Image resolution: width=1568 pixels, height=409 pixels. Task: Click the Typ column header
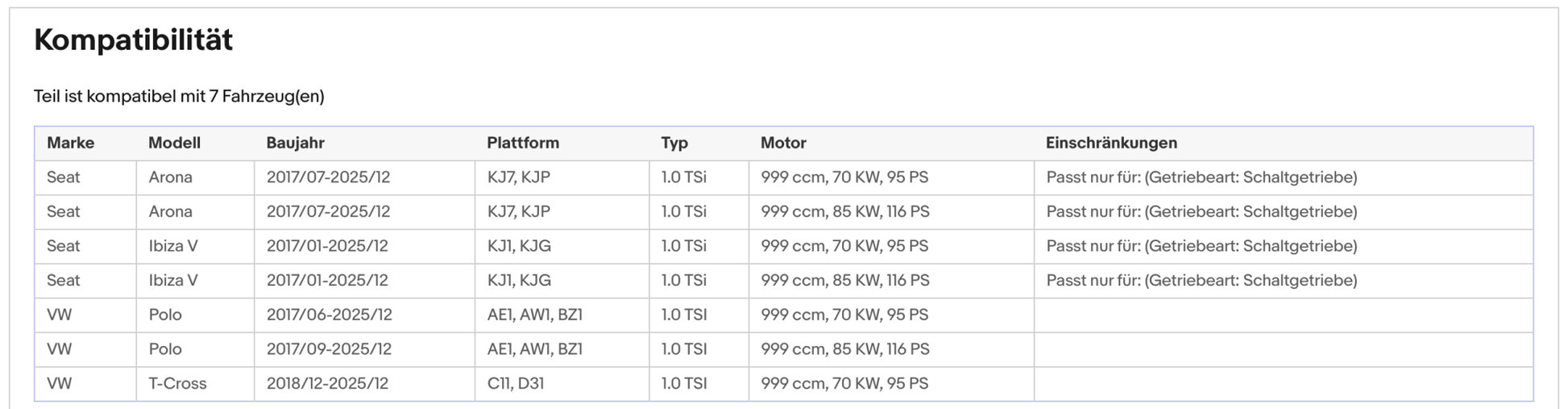point(674,143)
